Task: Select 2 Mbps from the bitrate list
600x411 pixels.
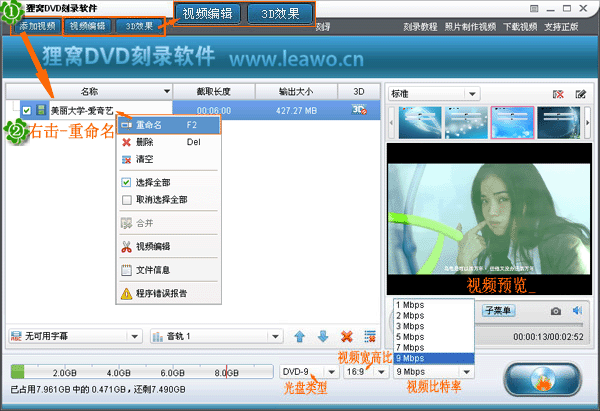Action: (x=434, y=316)
